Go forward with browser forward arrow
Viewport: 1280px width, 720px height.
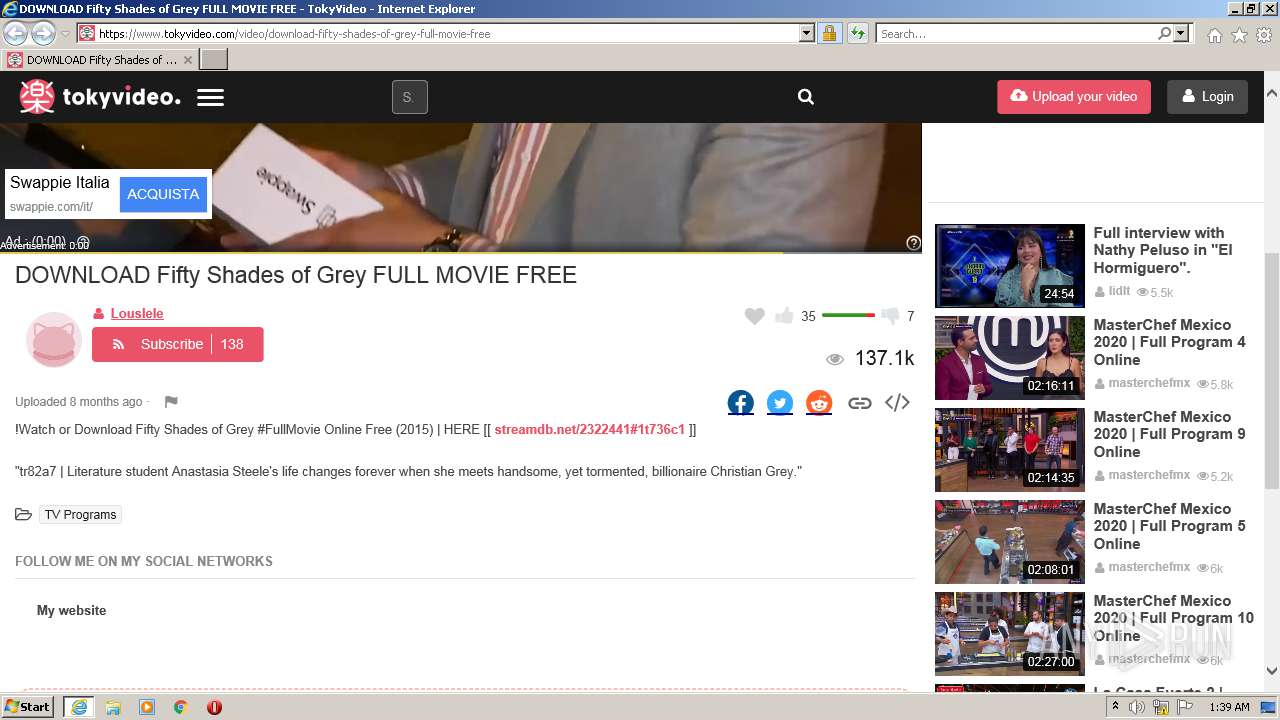pyautogui.click(x=43, y=33)
